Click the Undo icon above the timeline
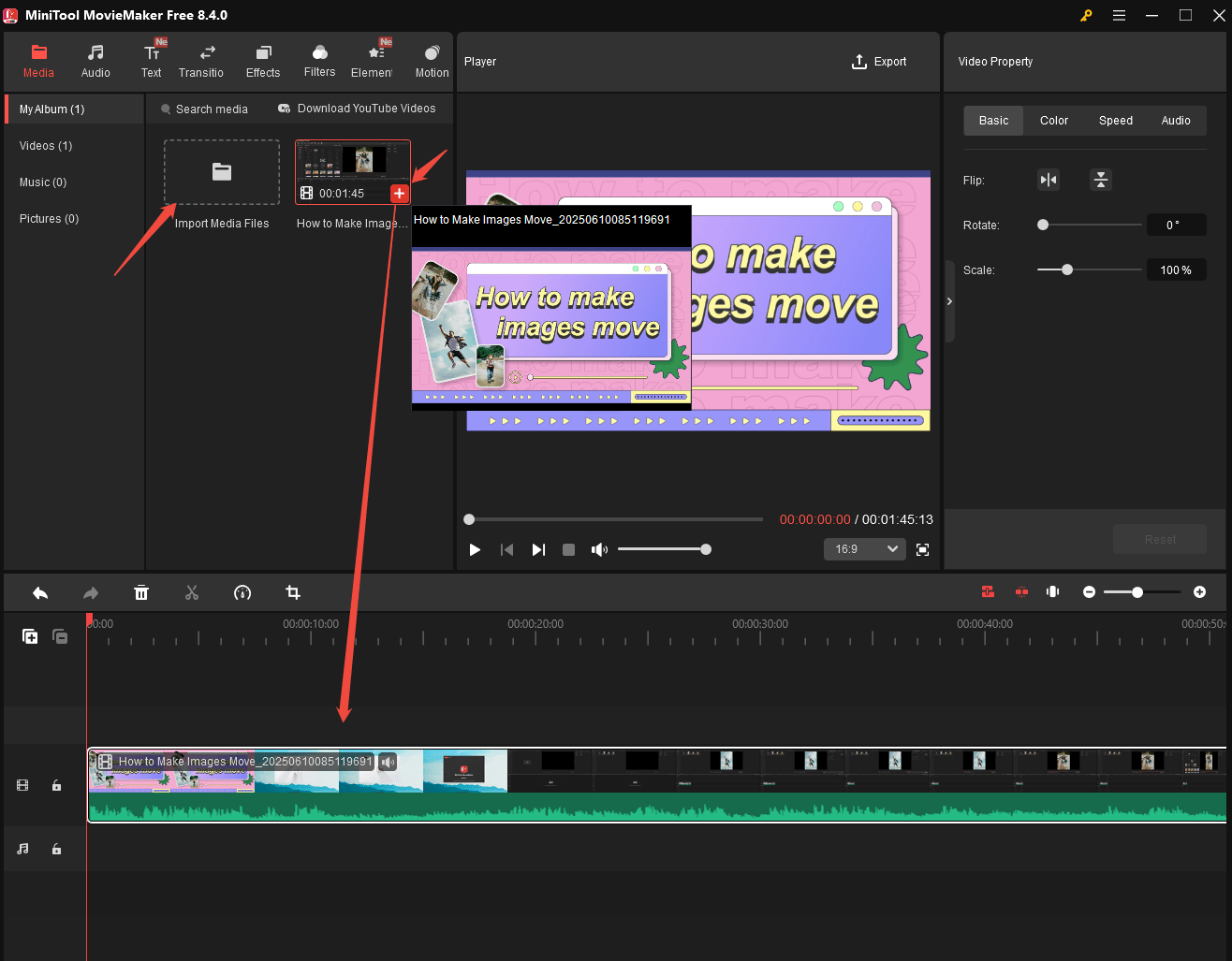The height and width of the screenshot is (961, 1232). [39, 592]
